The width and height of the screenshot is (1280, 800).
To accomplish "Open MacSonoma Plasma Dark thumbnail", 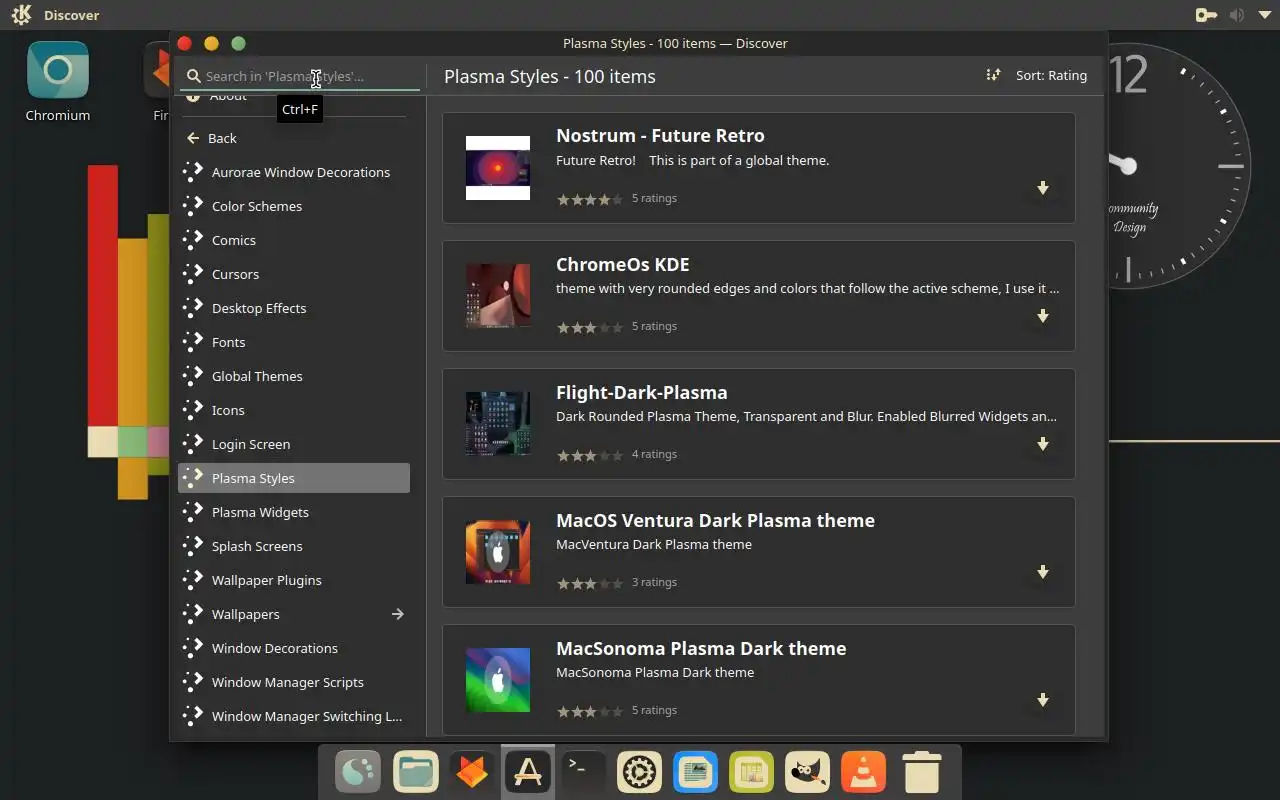I will click(498, 680).
